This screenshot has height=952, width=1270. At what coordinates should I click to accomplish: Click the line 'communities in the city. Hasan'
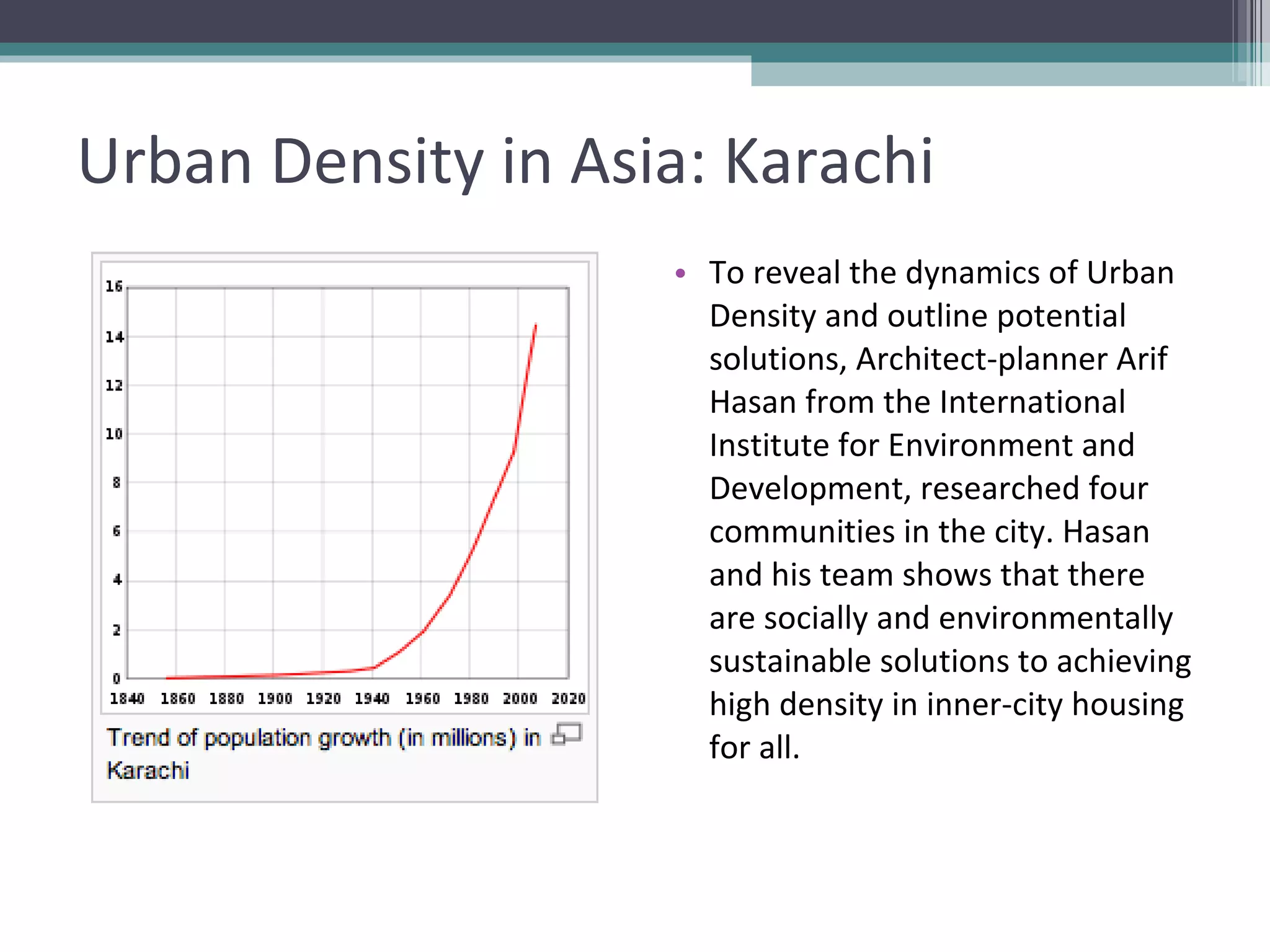[930, 532]
